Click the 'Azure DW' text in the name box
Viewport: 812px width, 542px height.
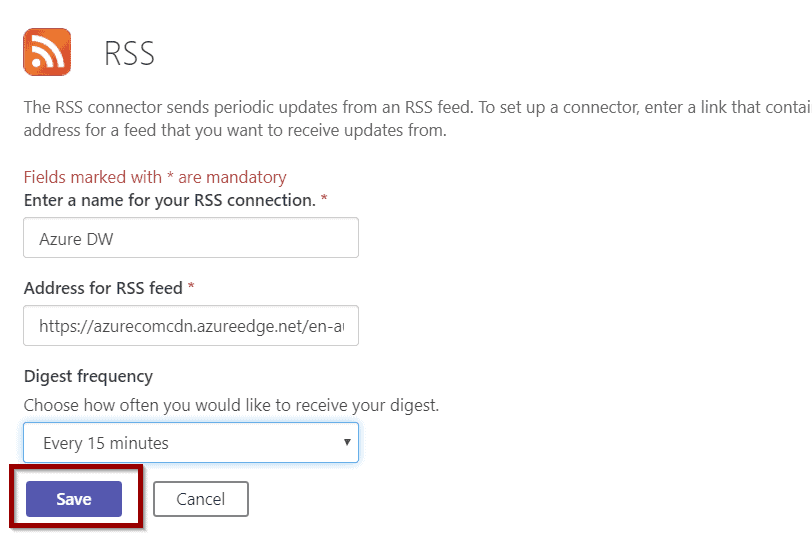click(x=76, y=239)
